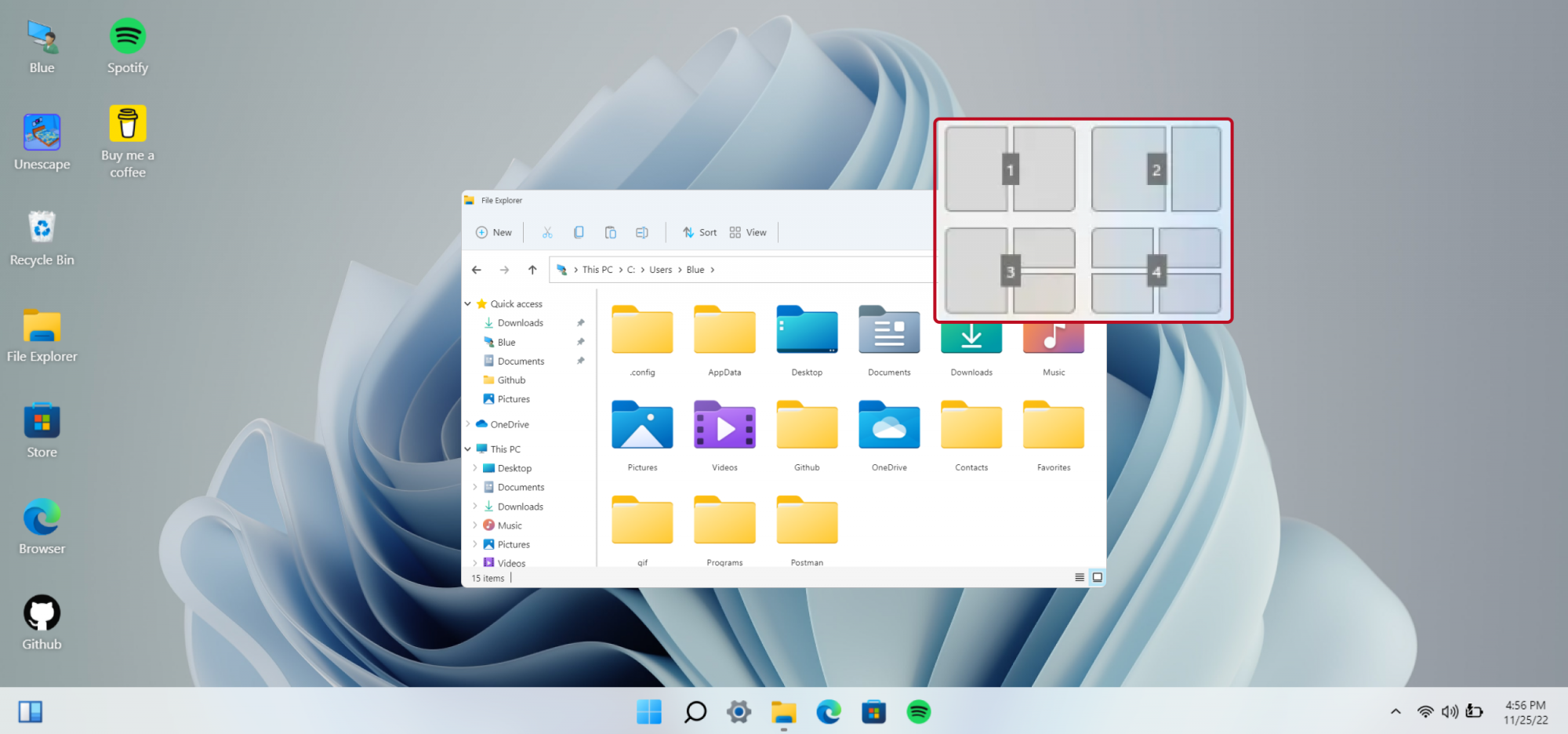Open Spotify from the taskbar
This screenshot has width=1568, height=734.
[918, 712]
